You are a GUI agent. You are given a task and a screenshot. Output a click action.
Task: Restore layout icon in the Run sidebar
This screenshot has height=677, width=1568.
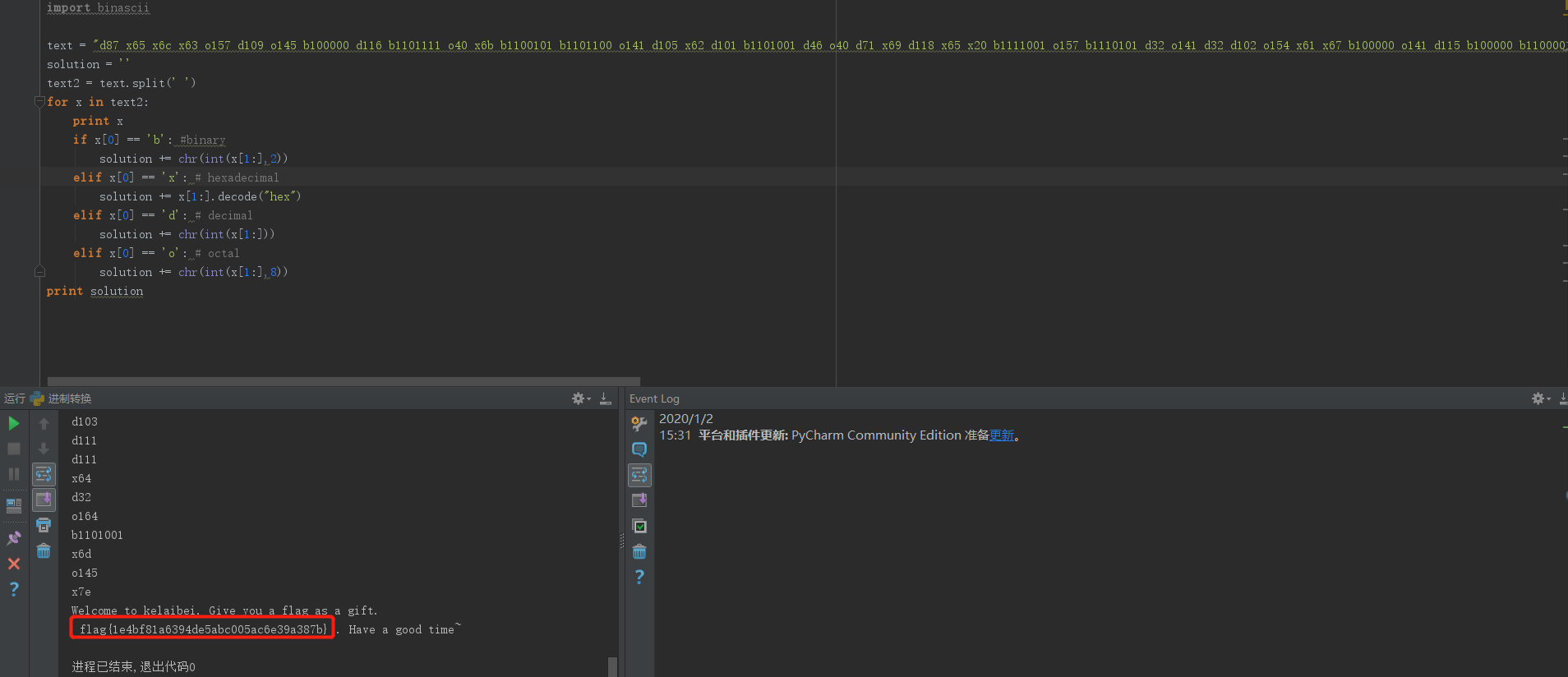click(14, 505)
